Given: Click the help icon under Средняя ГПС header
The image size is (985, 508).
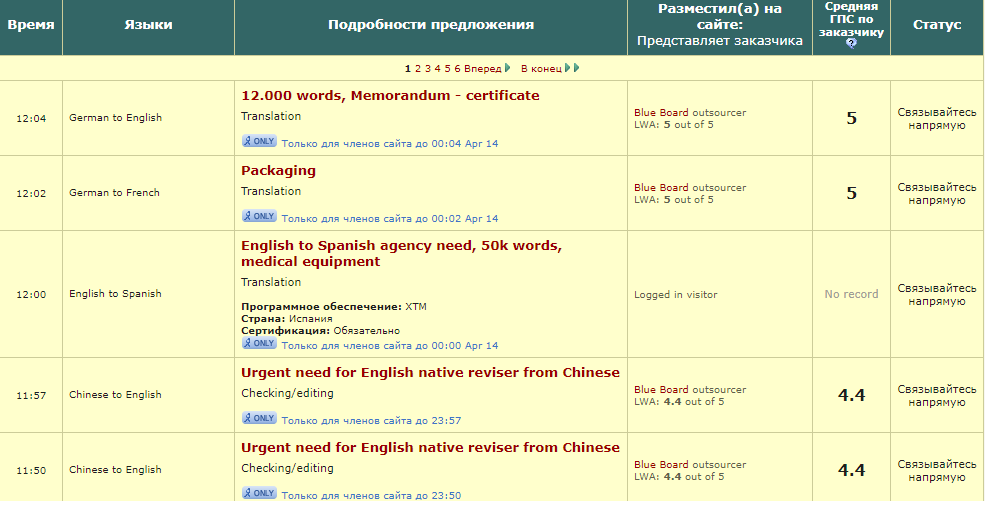Looking at the screenshot, I should point(851,43).
